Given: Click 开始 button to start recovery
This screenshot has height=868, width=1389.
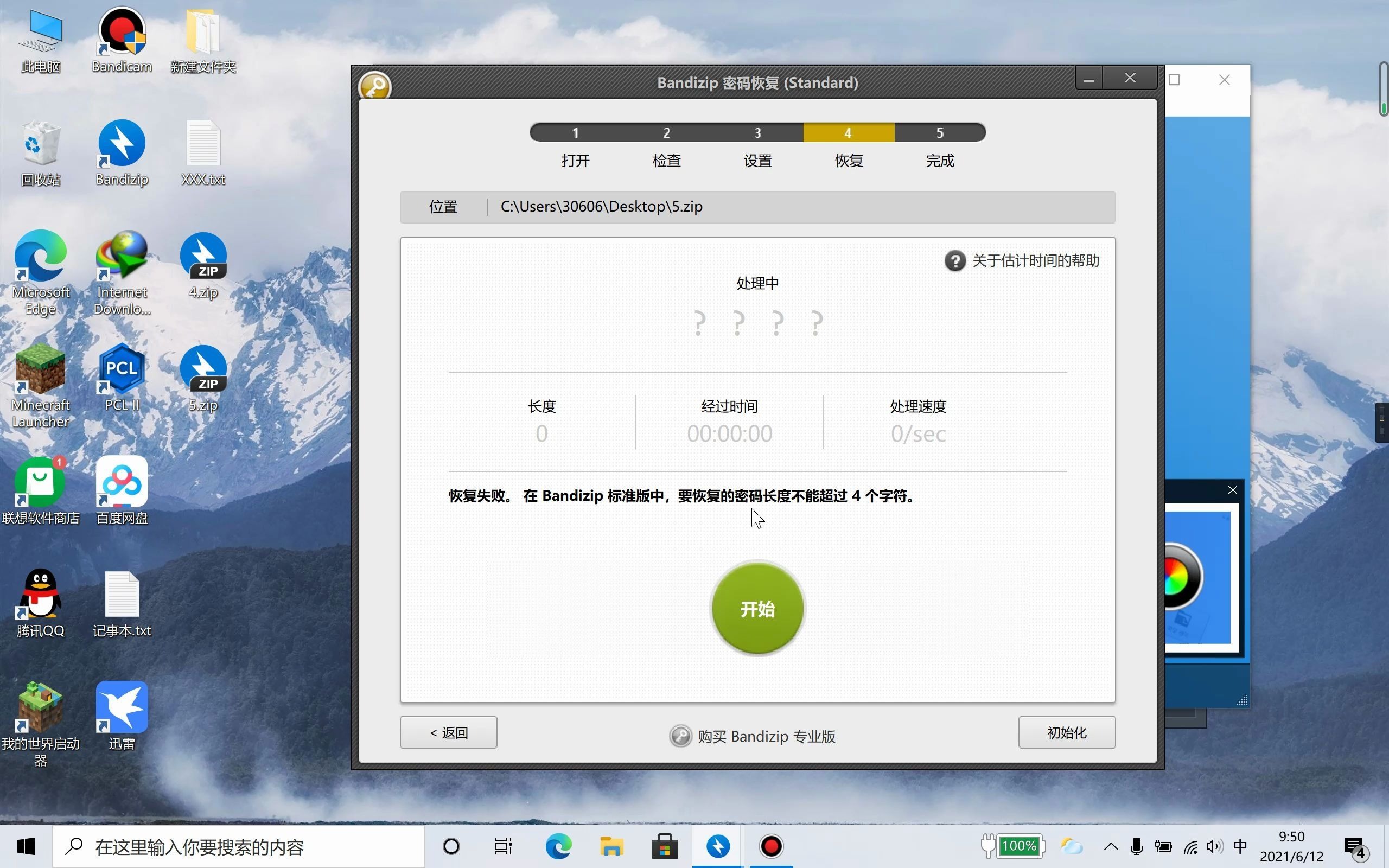Looking at the screenshot, I should tap(758, 609).
